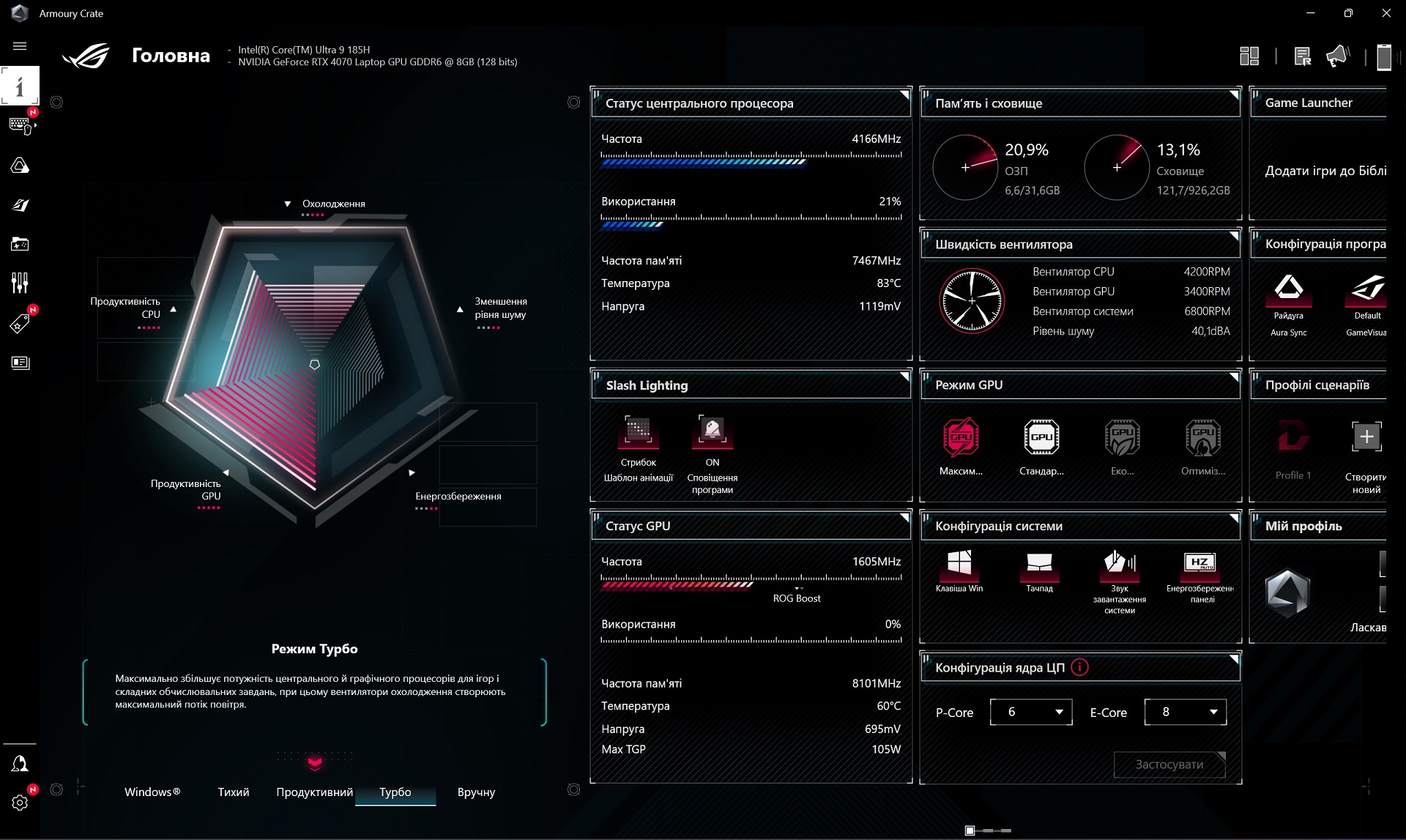Image resolution: width=1406 pixels, height=840 pixels.
Task: Open Game Library controller icon in sidebar
Action: point(20,244)
